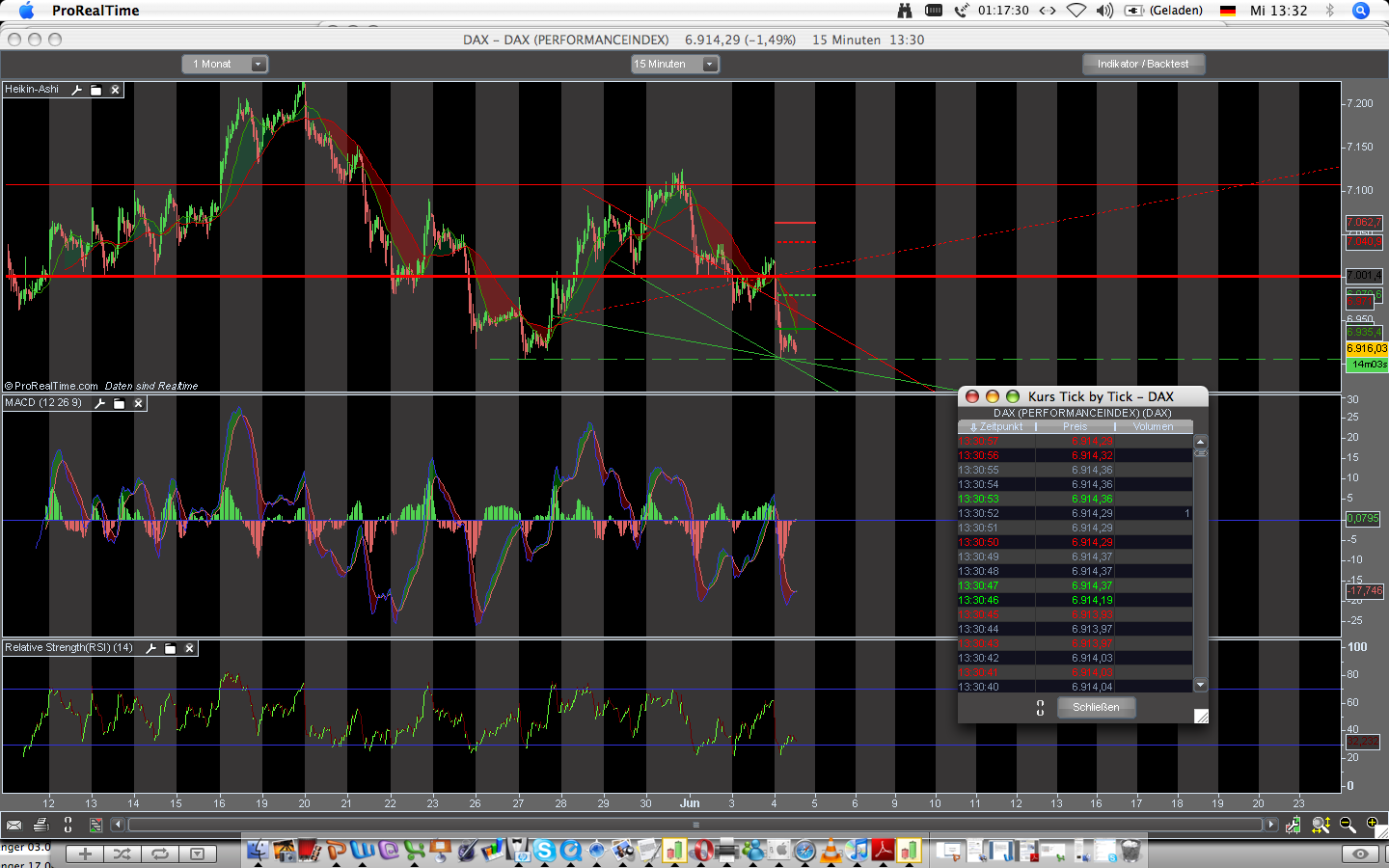Image resolution: width=1389 pixels, height=868 pixels.
Task: Open the 1 Monat period dropdown
Action: 225,64
